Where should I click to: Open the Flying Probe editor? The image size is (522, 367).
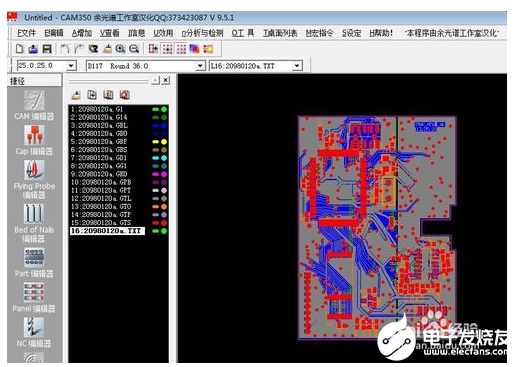34,180
